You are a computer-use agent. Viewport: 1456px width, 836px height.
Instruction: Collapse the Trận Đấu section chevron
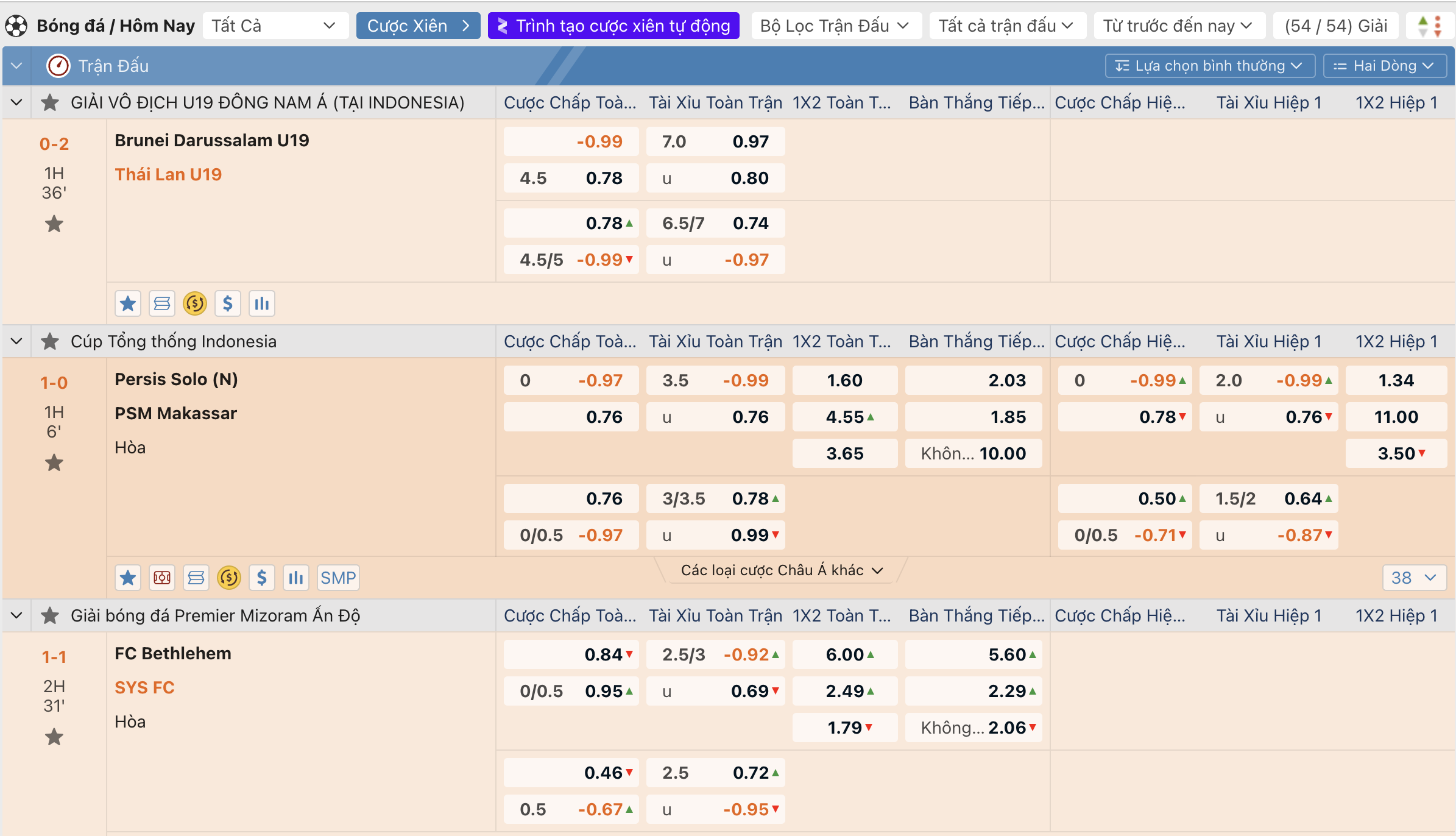[x=16, y=66]
